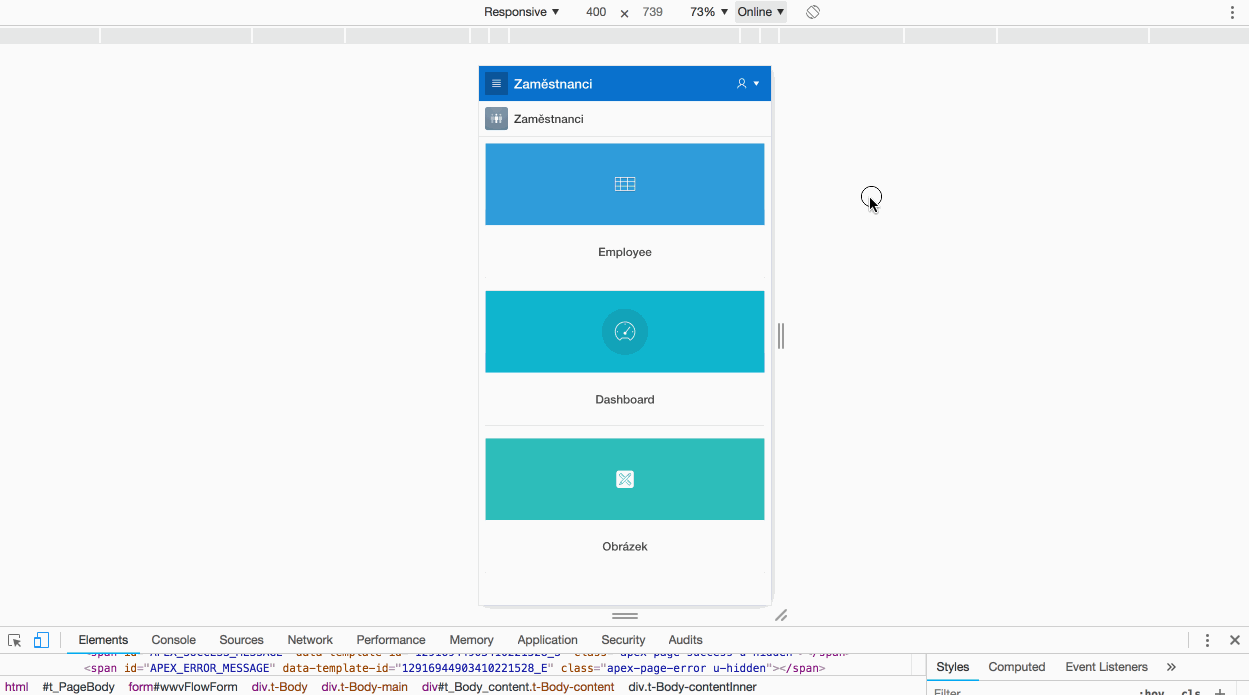Click the Obrázek card icon

click(x=625, y=480)
